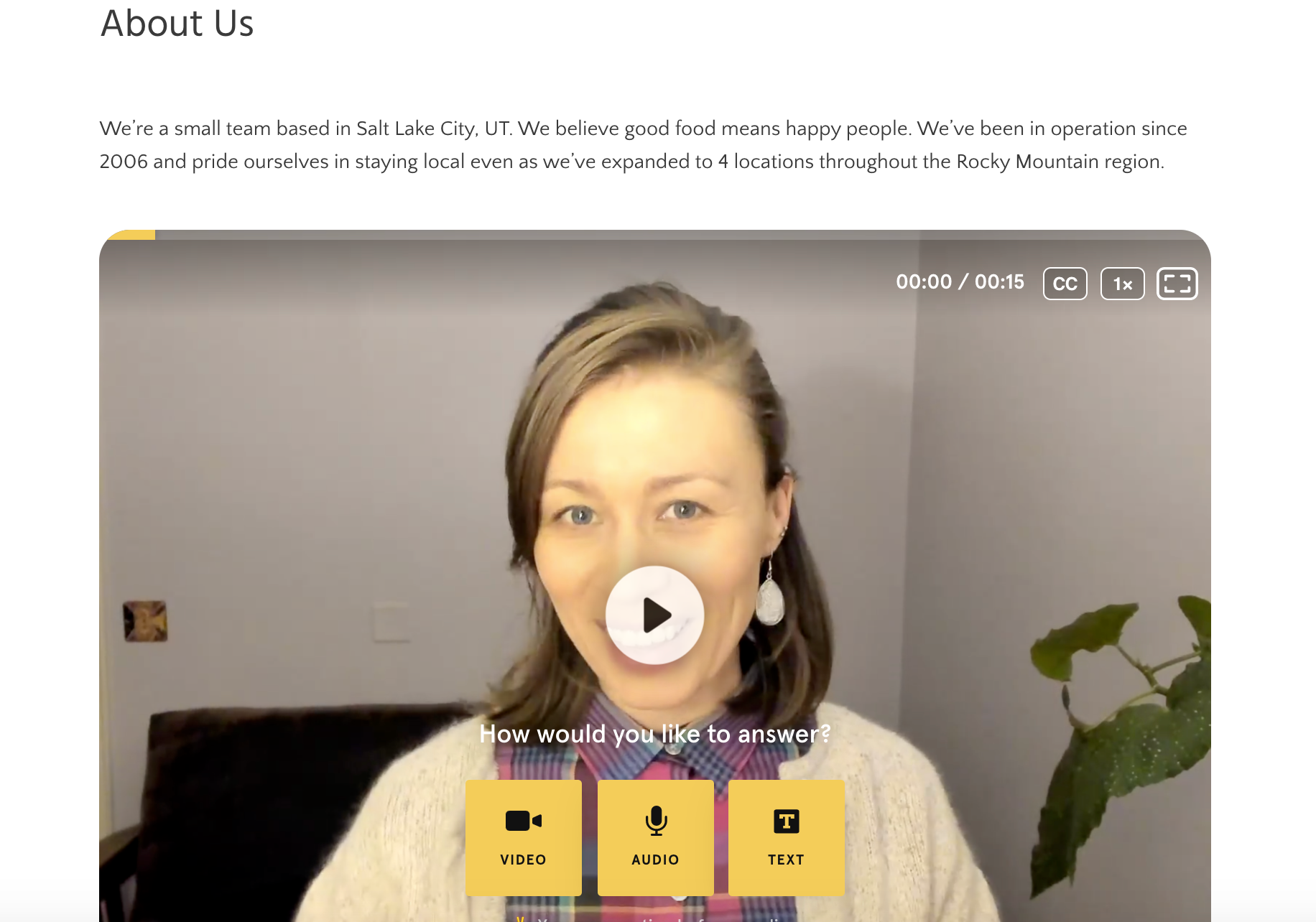
Task: Click the camcorder icon
Action: click(x=524, y=821)
